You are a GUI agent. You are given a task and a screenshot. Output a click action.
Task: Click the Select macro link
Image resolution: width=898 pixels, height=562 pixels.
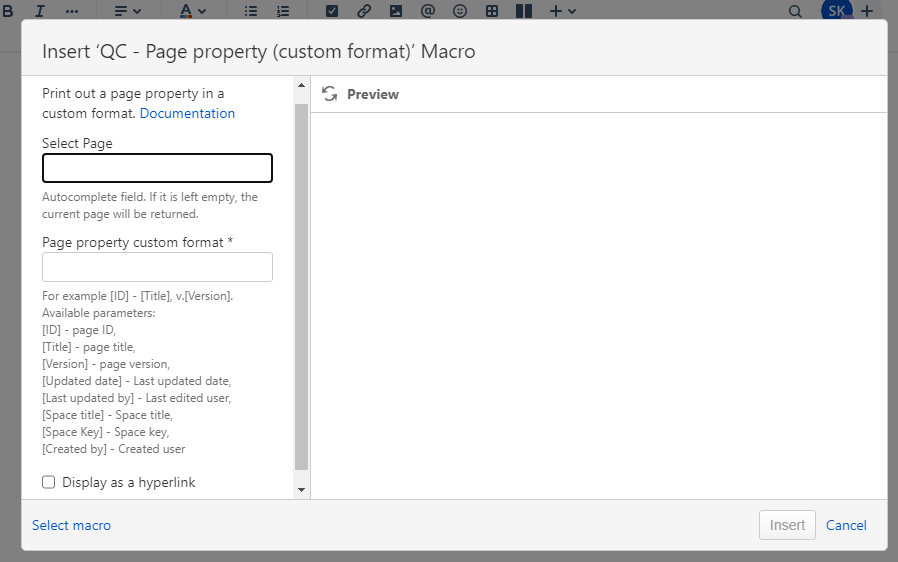pyautogui.click(x=71, y=525)
